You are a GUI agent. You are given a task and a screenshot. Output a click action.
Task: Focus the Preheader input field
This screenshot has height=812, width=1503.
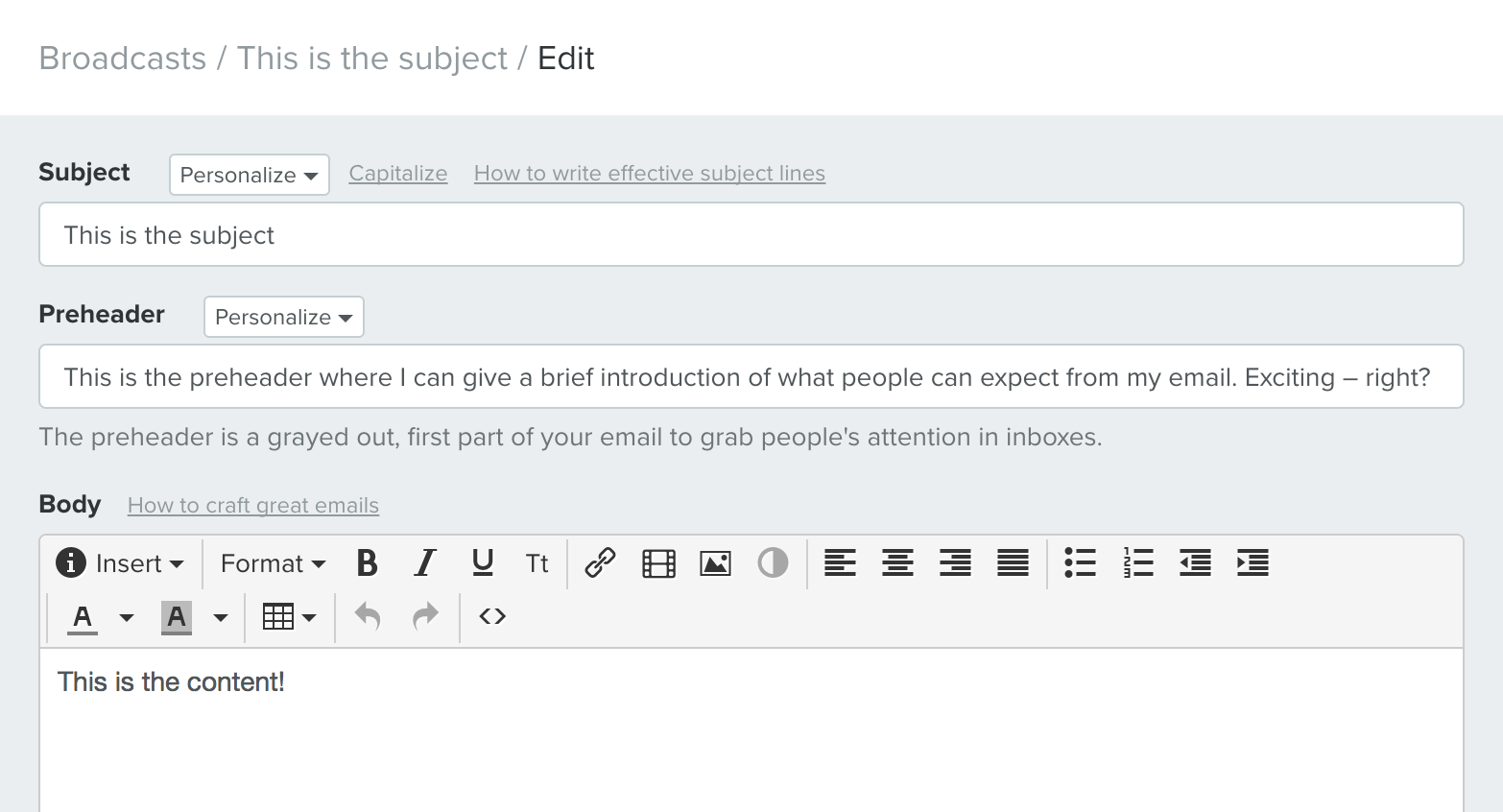pos(751,376)
